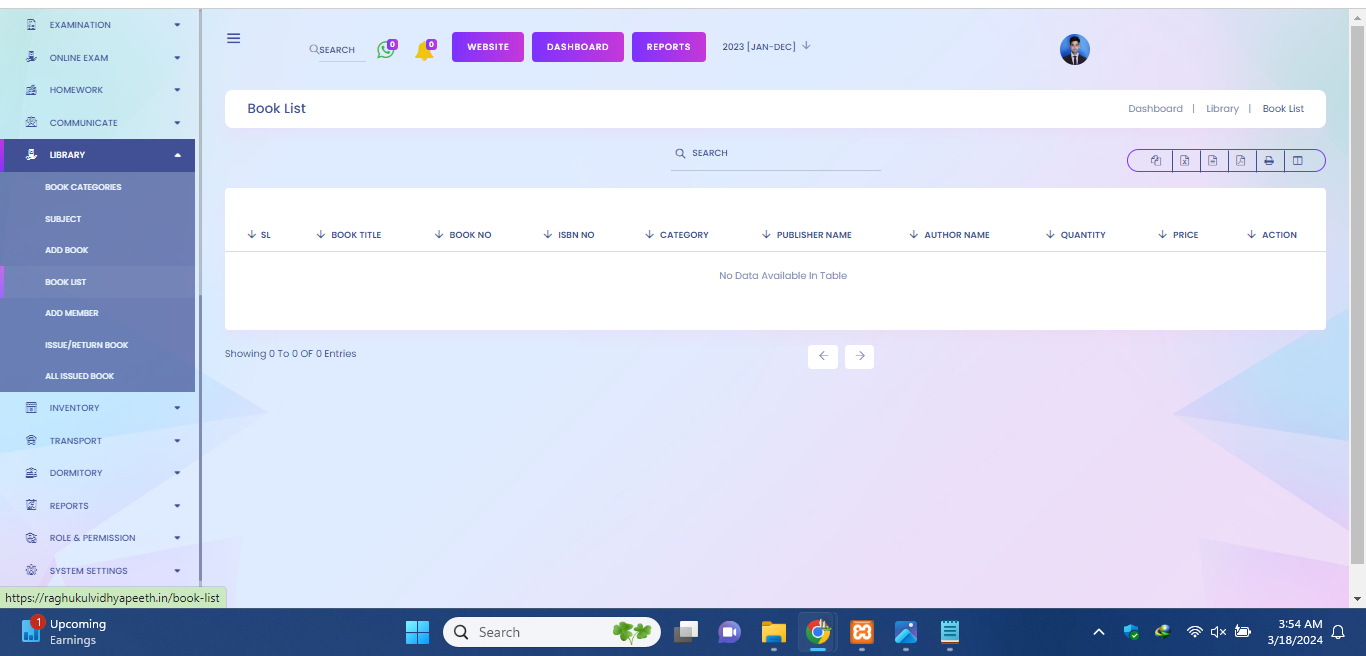Viewport: 1366px width, 656px height.
Task: Toggle sidebar with hamburger menu icon
Action: pos(233,38)
